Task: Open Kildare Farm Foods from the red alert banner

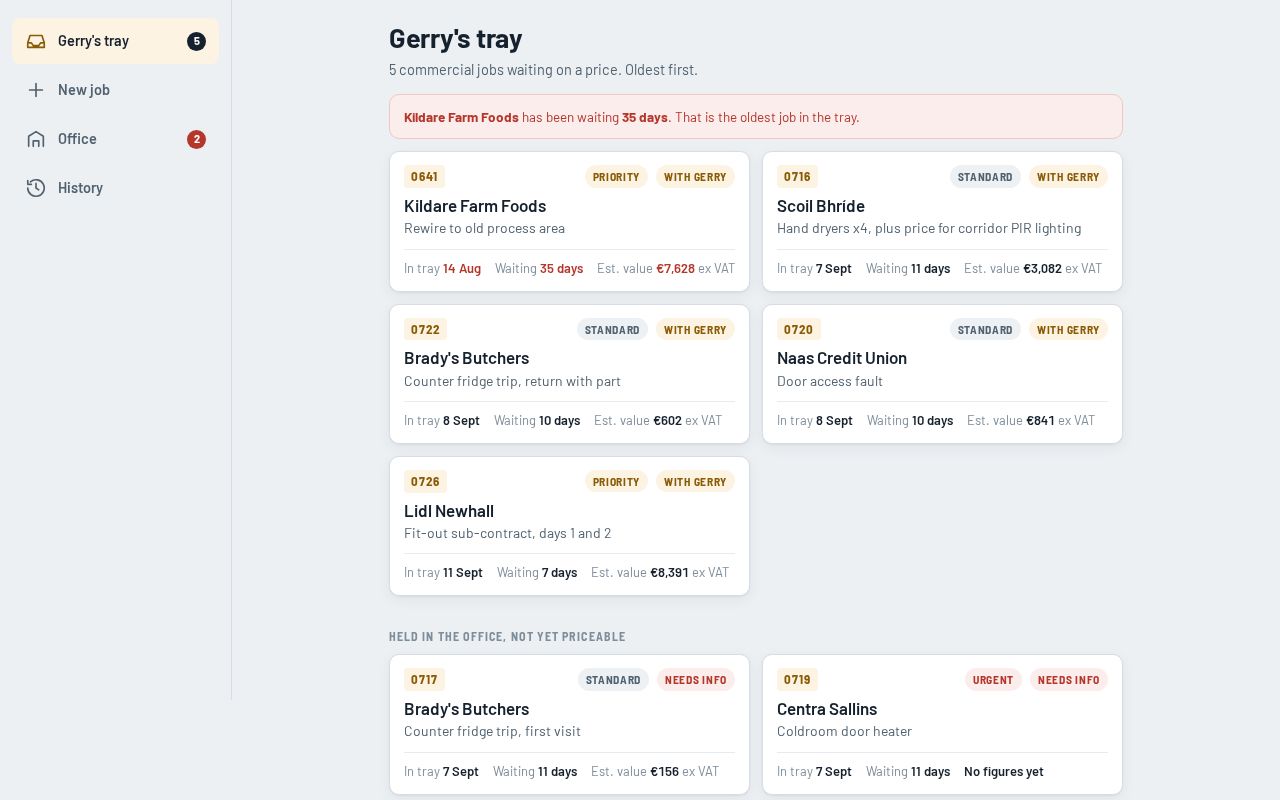Action: coord(461,117)
